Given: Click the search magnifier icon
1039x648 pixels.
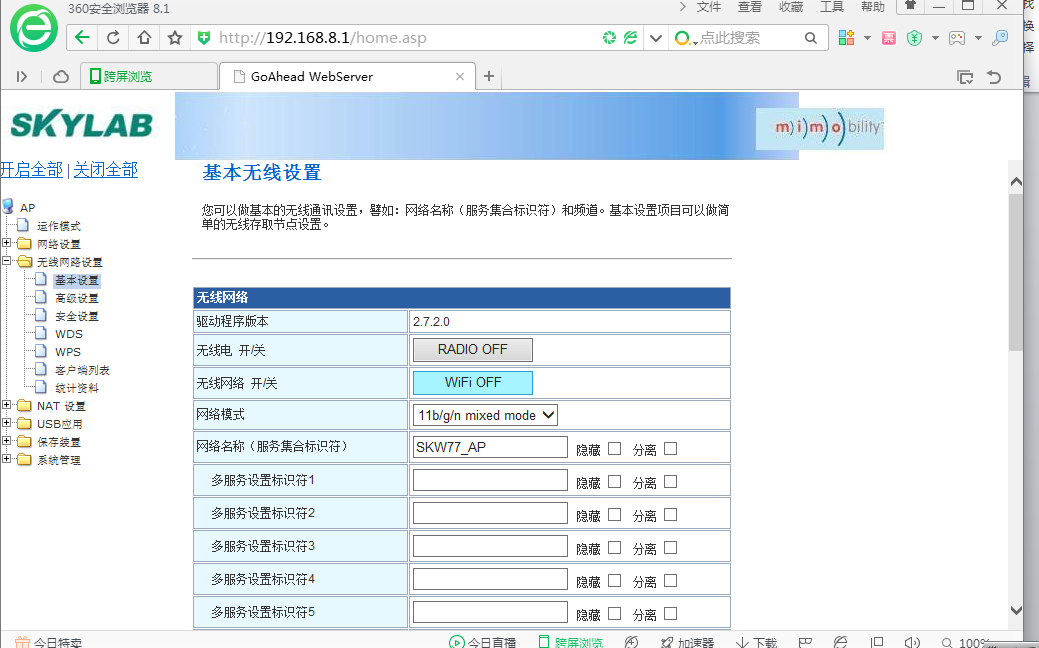Looking at the screenshot, I should [812, 38].
